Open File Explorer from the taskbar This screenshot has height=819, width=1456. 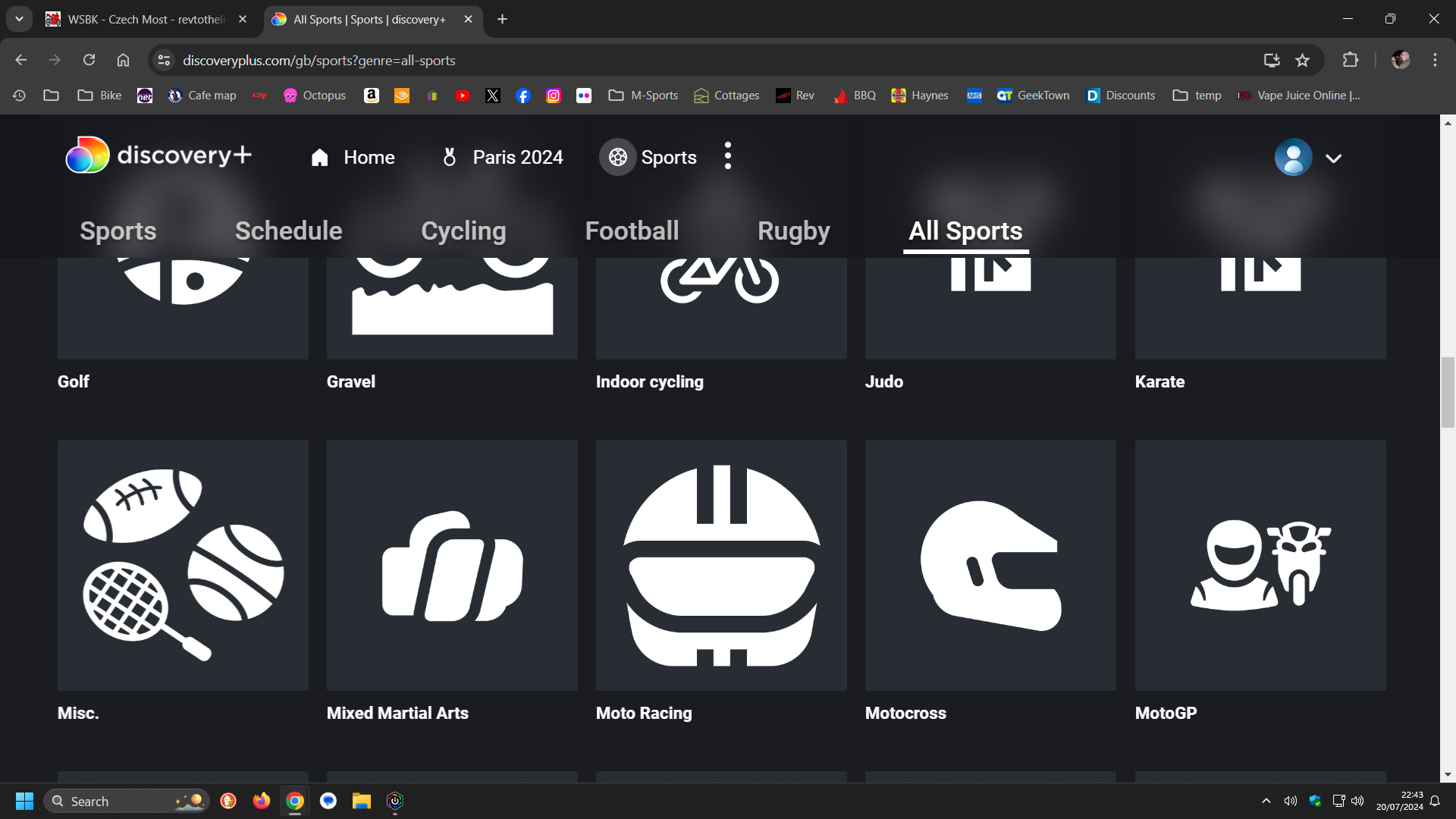coord(362,801)
